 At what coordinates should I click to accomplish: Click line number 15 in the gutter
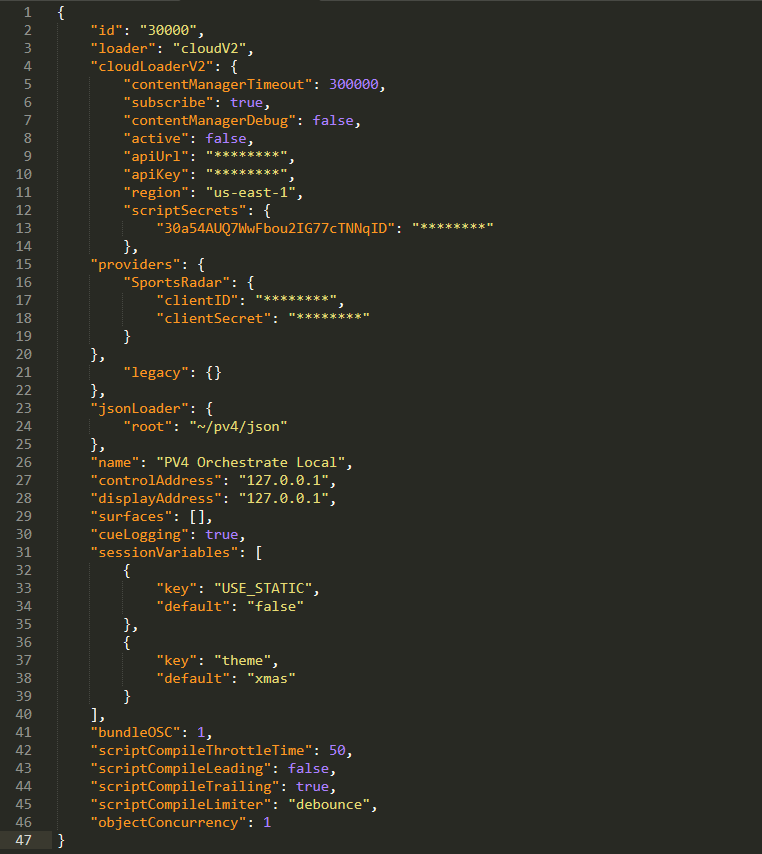point(23,264)
